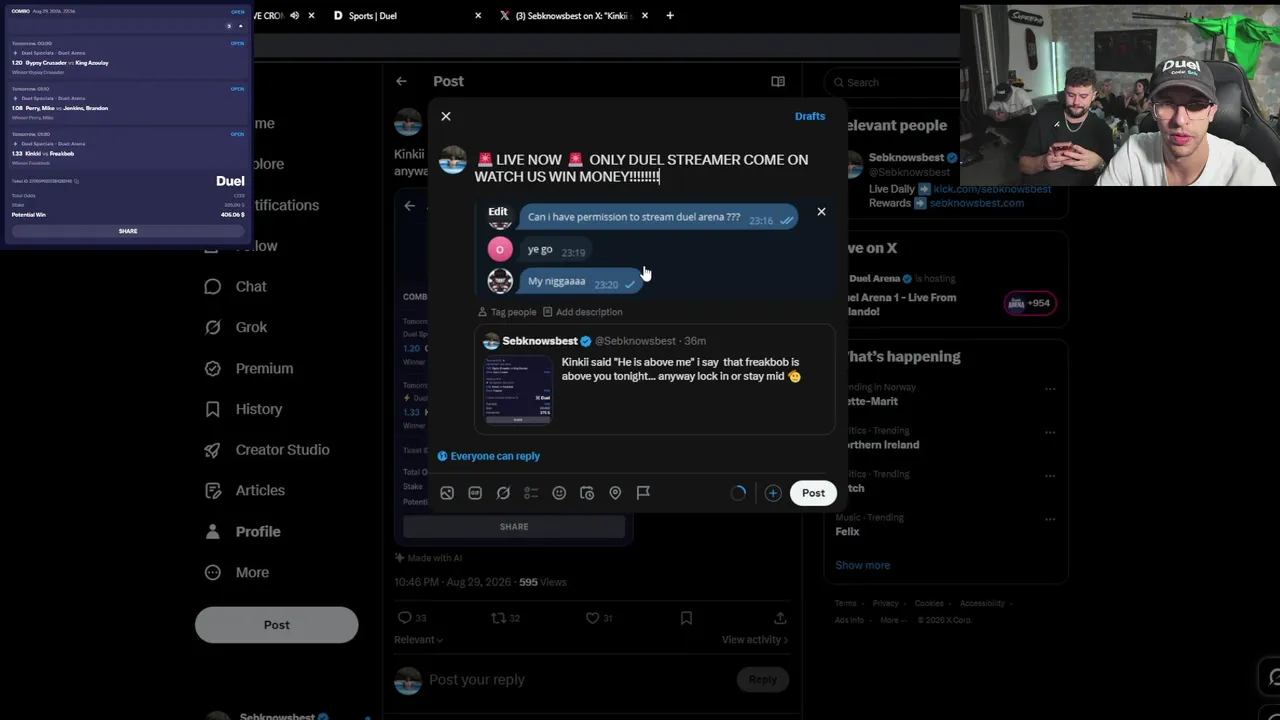This screenshot has height=720, width=1280.
Task: Open the quoted Sebknowsbest post
Action: click(x=654, y=379)
